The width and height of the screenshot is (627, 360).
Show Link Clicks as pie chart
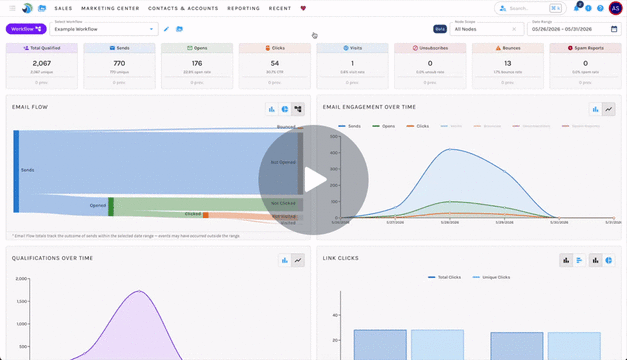609,260
